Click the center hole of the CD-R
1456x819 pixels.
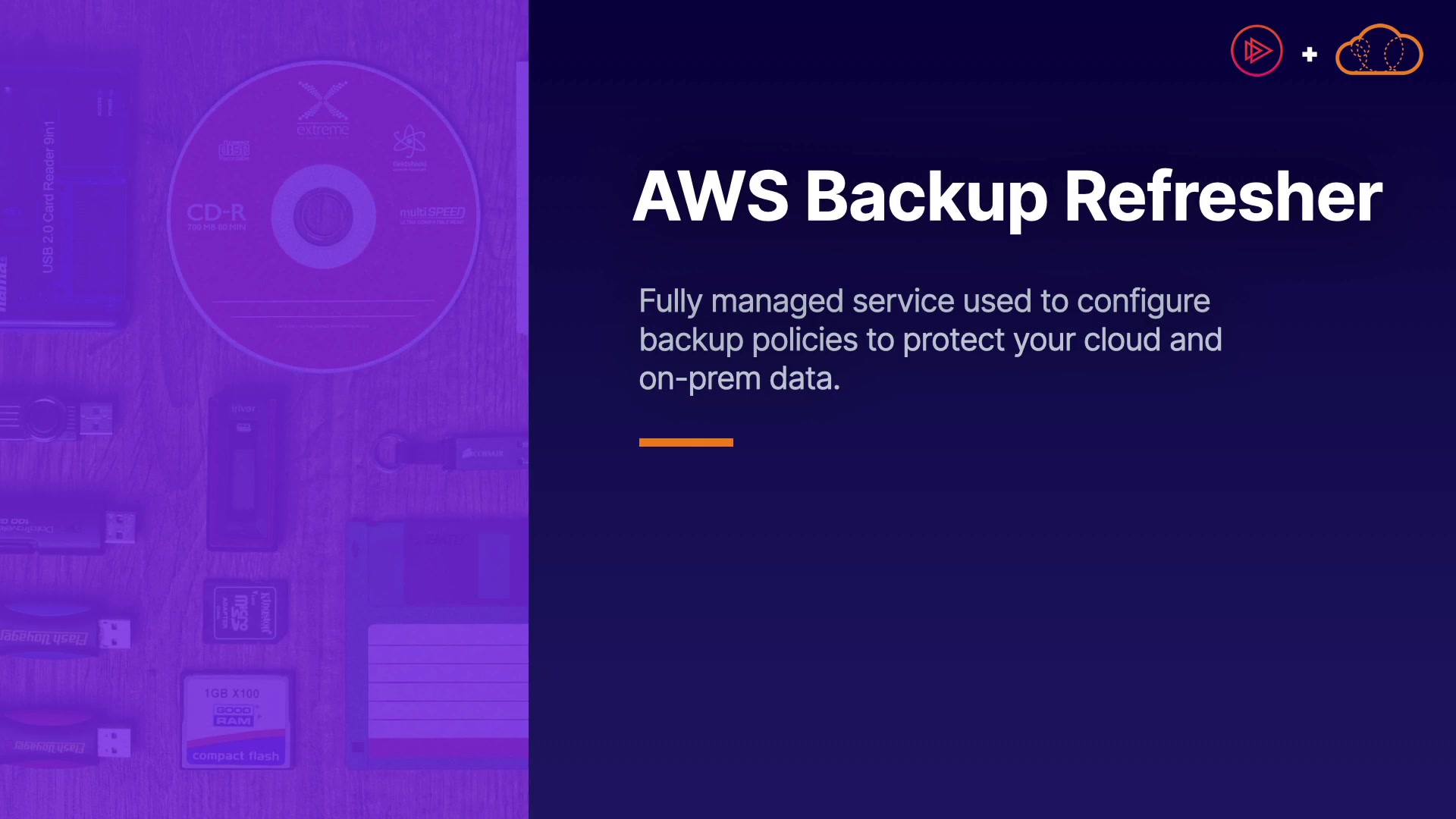click(x=323, y=216)
